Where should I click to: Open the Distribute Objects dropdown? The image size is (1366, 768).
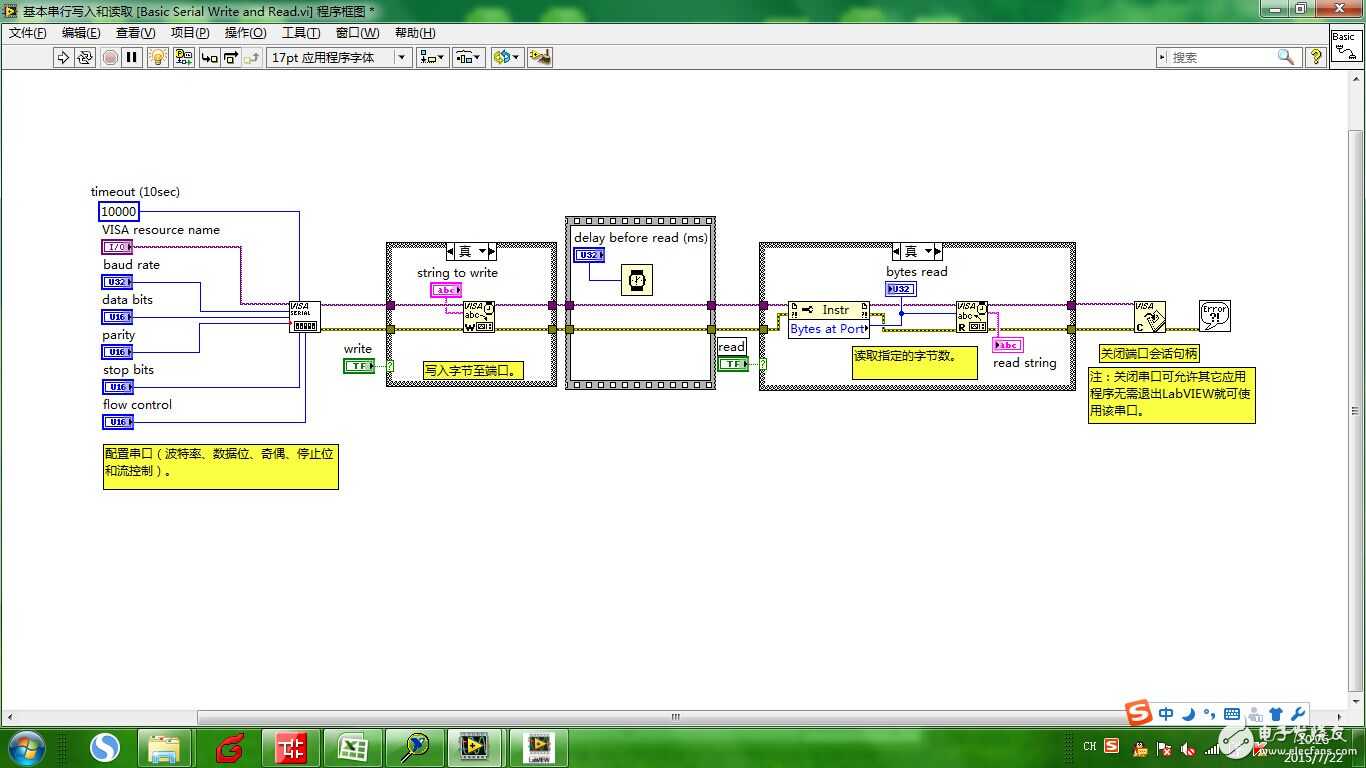point(469,57)
